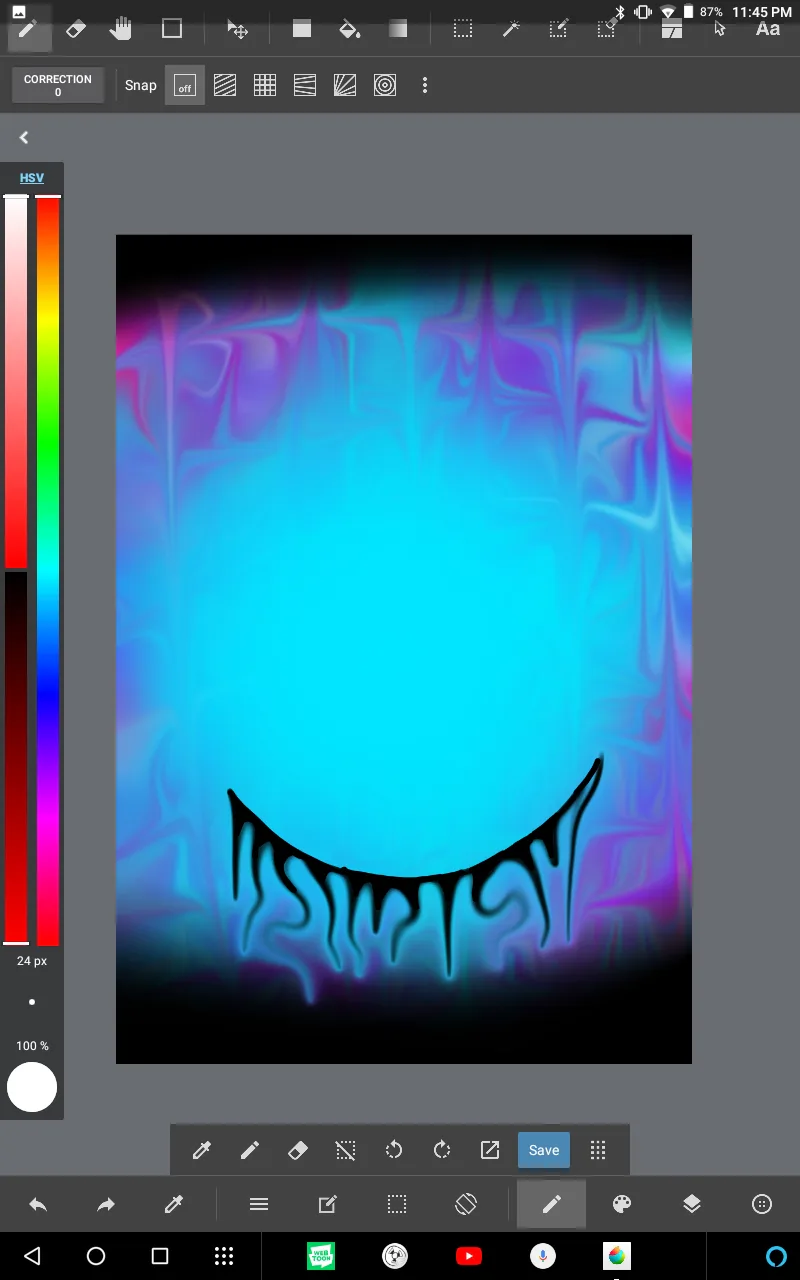The height and width of the screenshot is (1280, 800).
Task: Select the Hand pan tool
Action: [x=121, y=29]
